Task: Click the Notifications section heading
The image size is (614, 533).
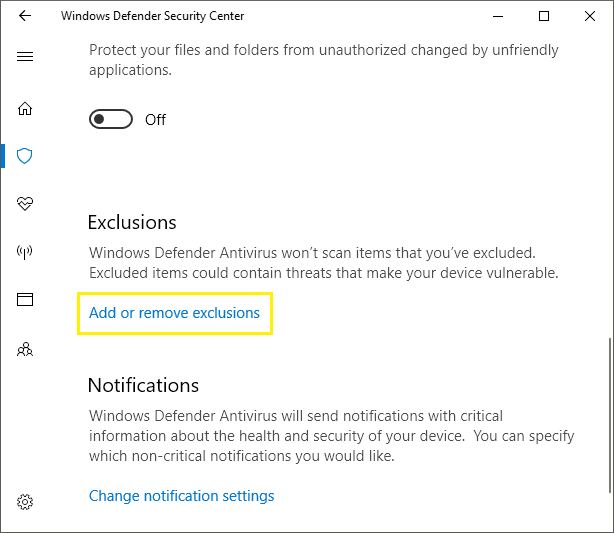Action: click(x=143, y=385)
